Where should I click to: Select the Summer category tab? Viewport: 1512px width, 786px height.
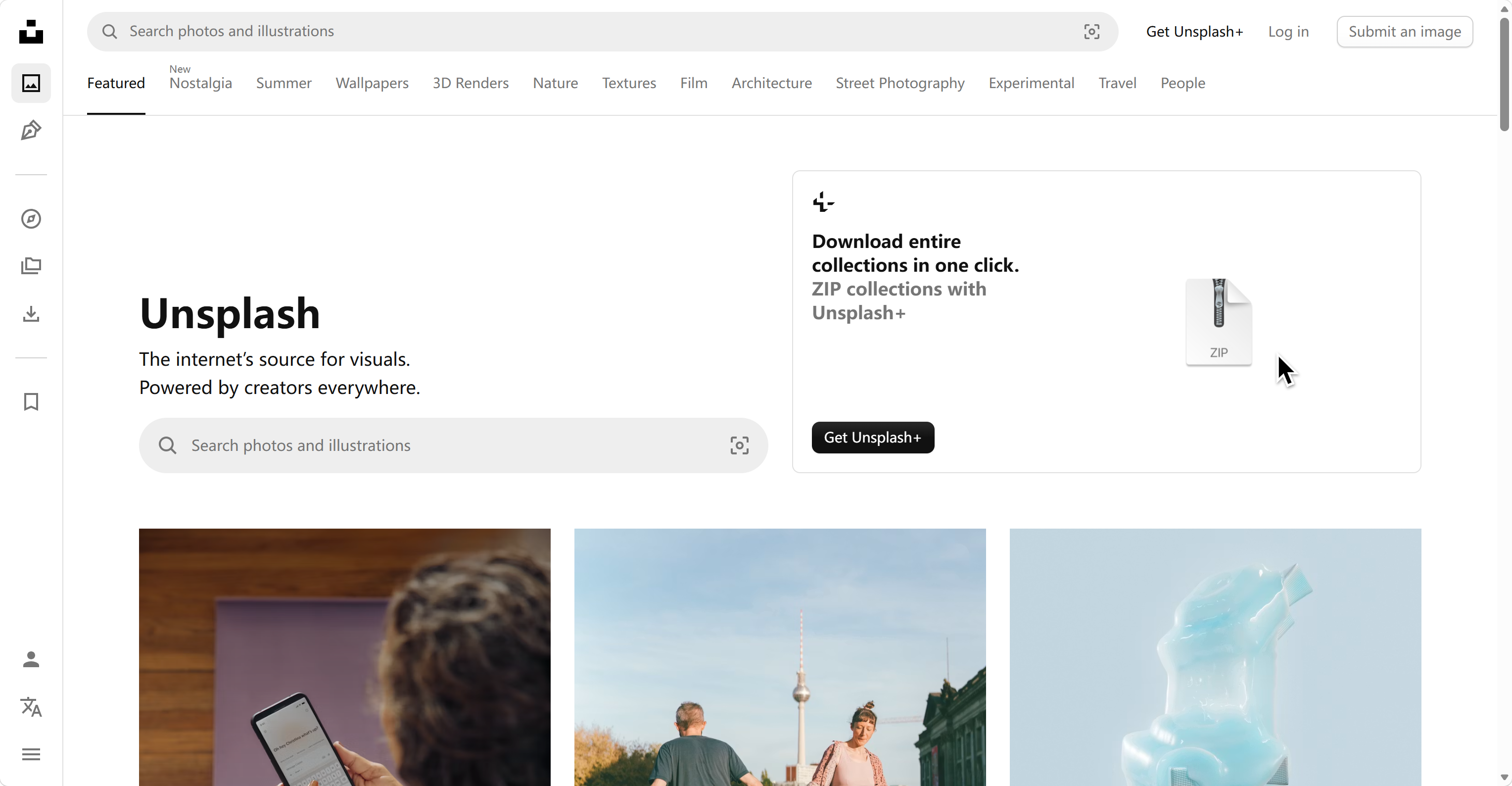[284, 83]
